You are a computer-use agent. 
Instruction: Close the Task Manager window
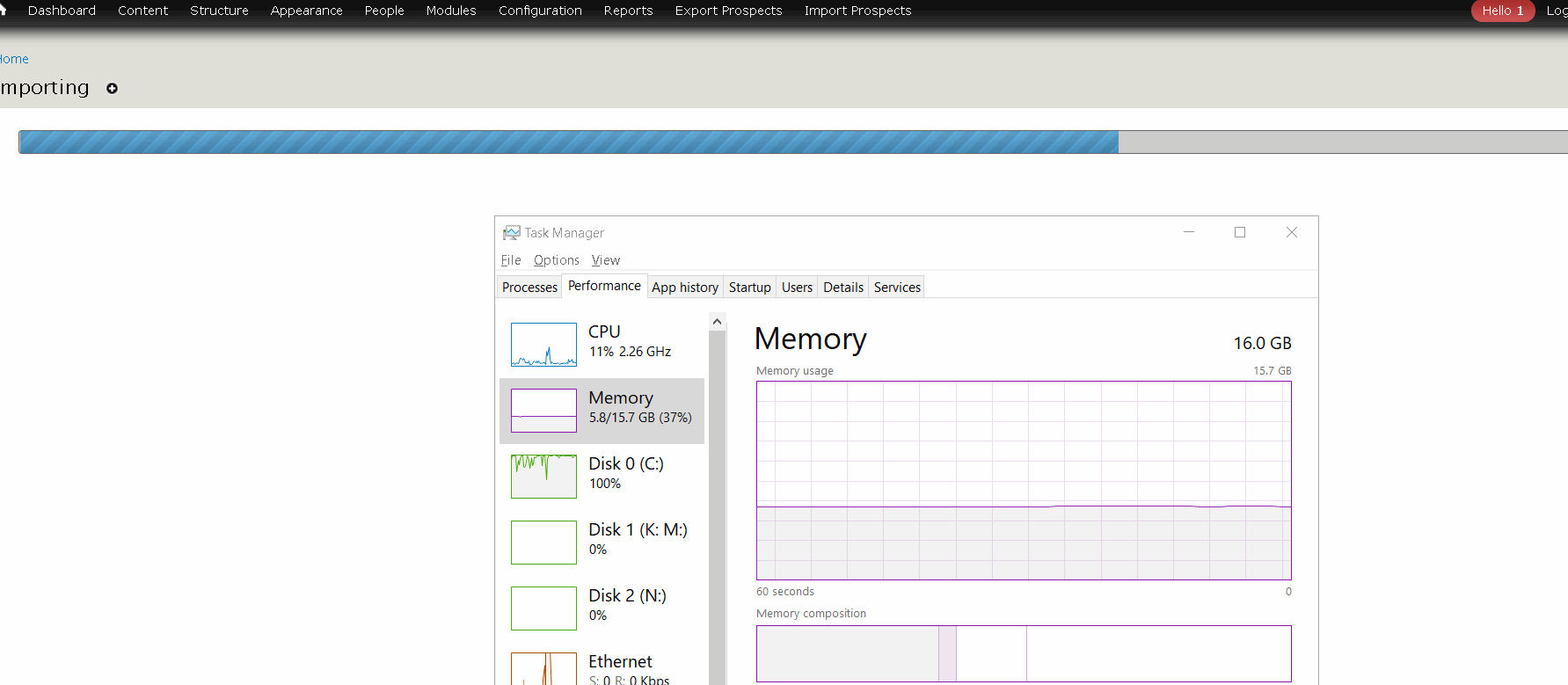coord(1292,232)
